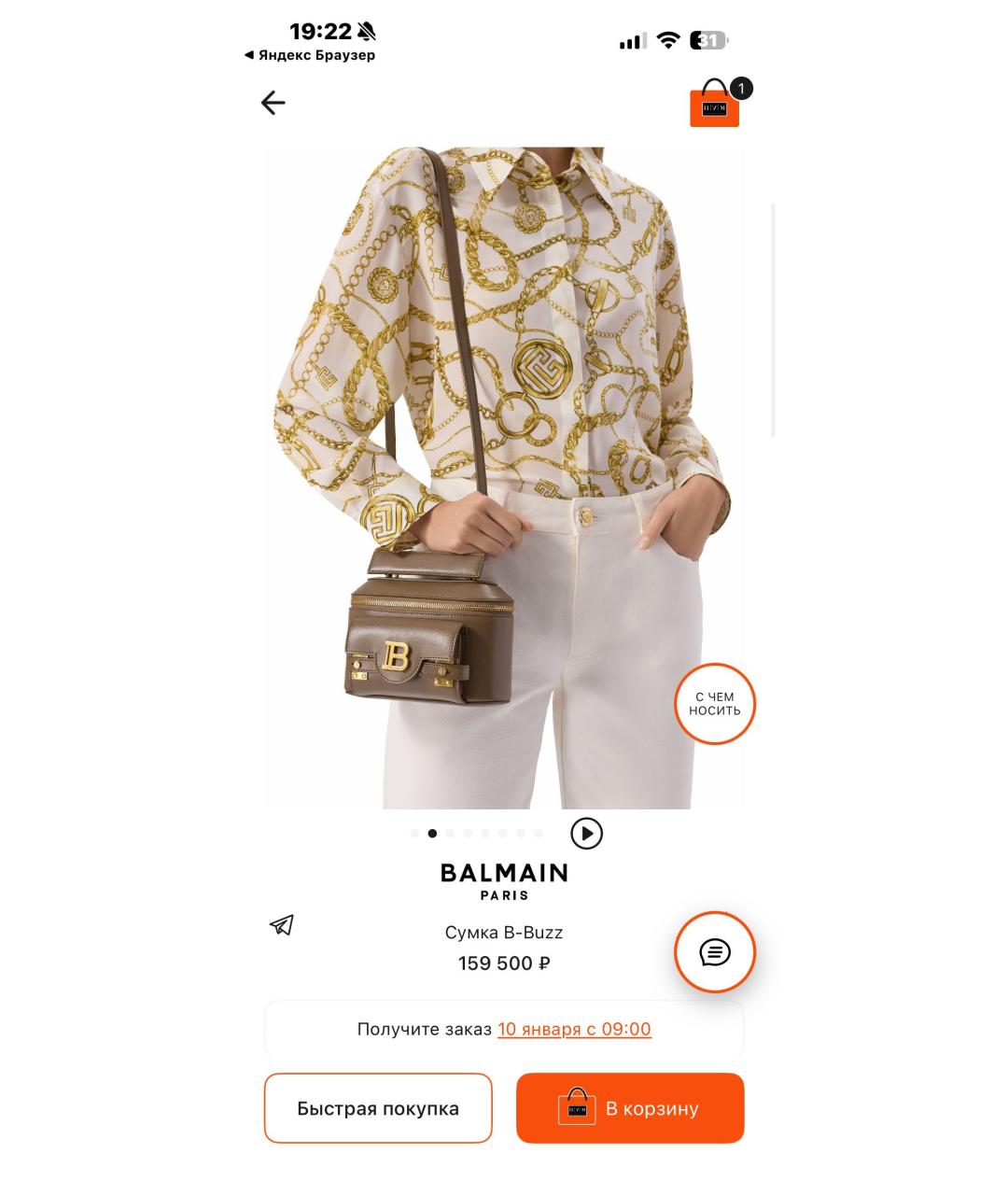Select the first image carousel dot

[414, 834]
